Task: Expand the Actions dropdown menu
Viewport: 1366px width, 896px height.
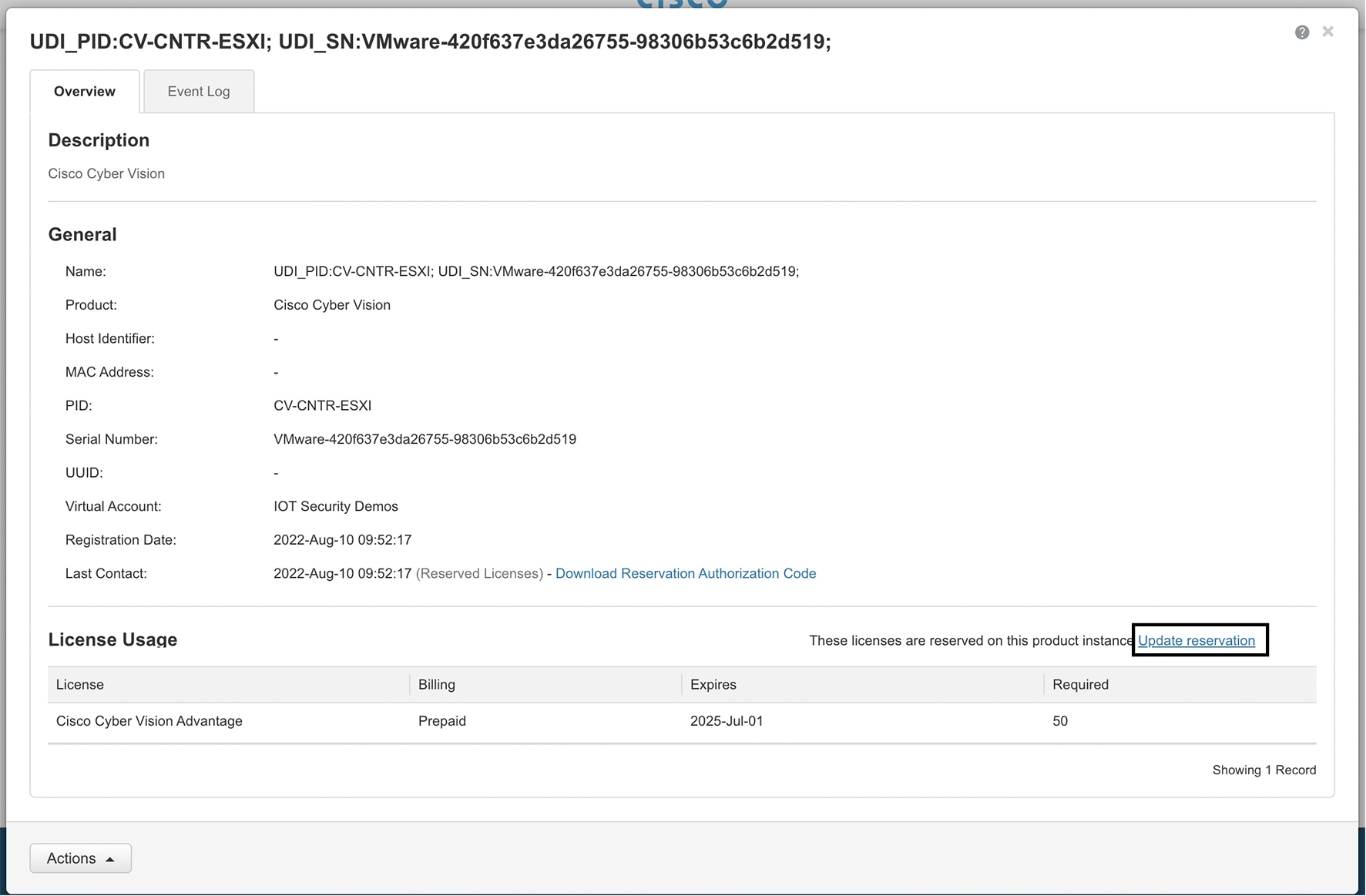Action: click(80, 858)
